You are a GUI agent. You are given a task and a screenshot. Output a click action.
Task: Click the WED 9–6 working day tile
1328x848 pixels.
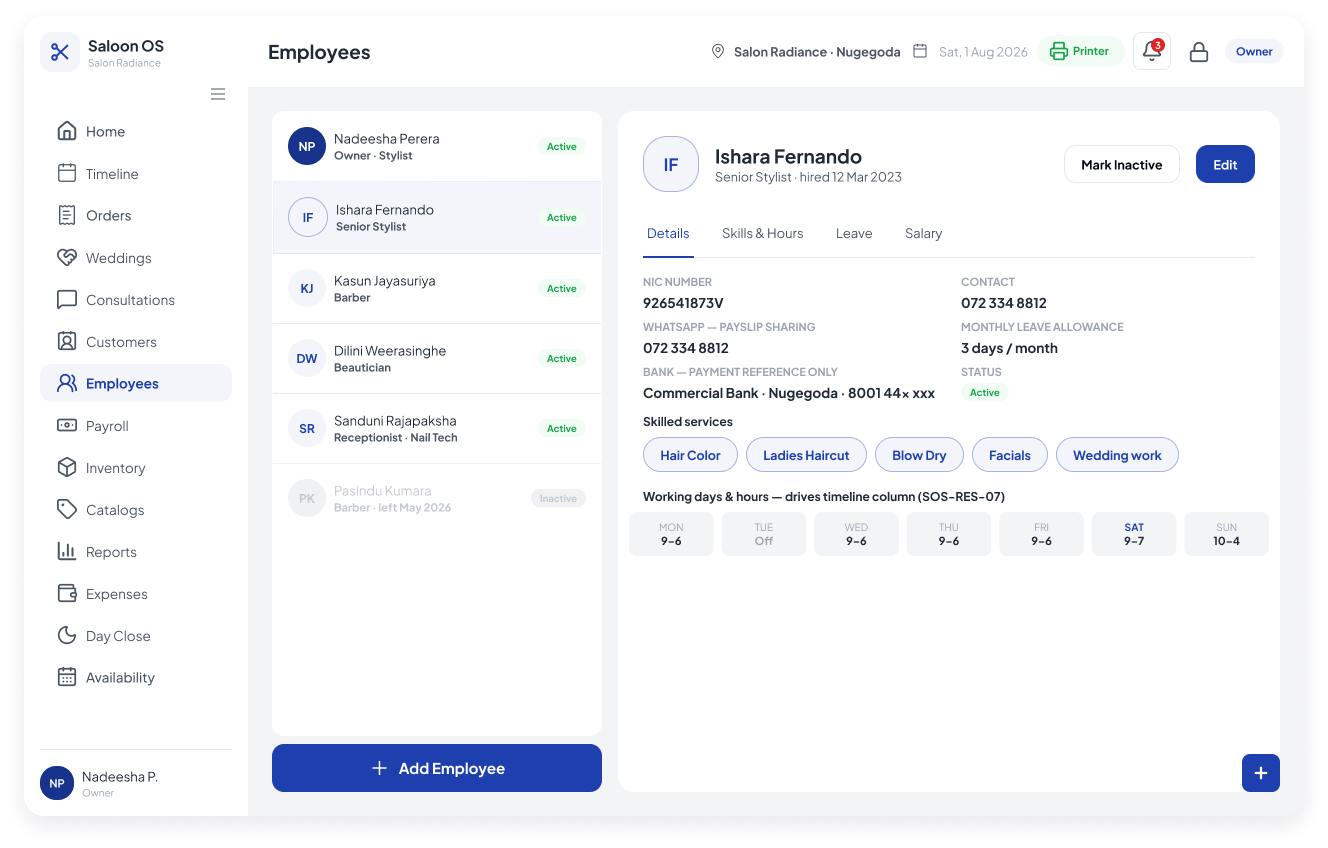click(856, 534)
